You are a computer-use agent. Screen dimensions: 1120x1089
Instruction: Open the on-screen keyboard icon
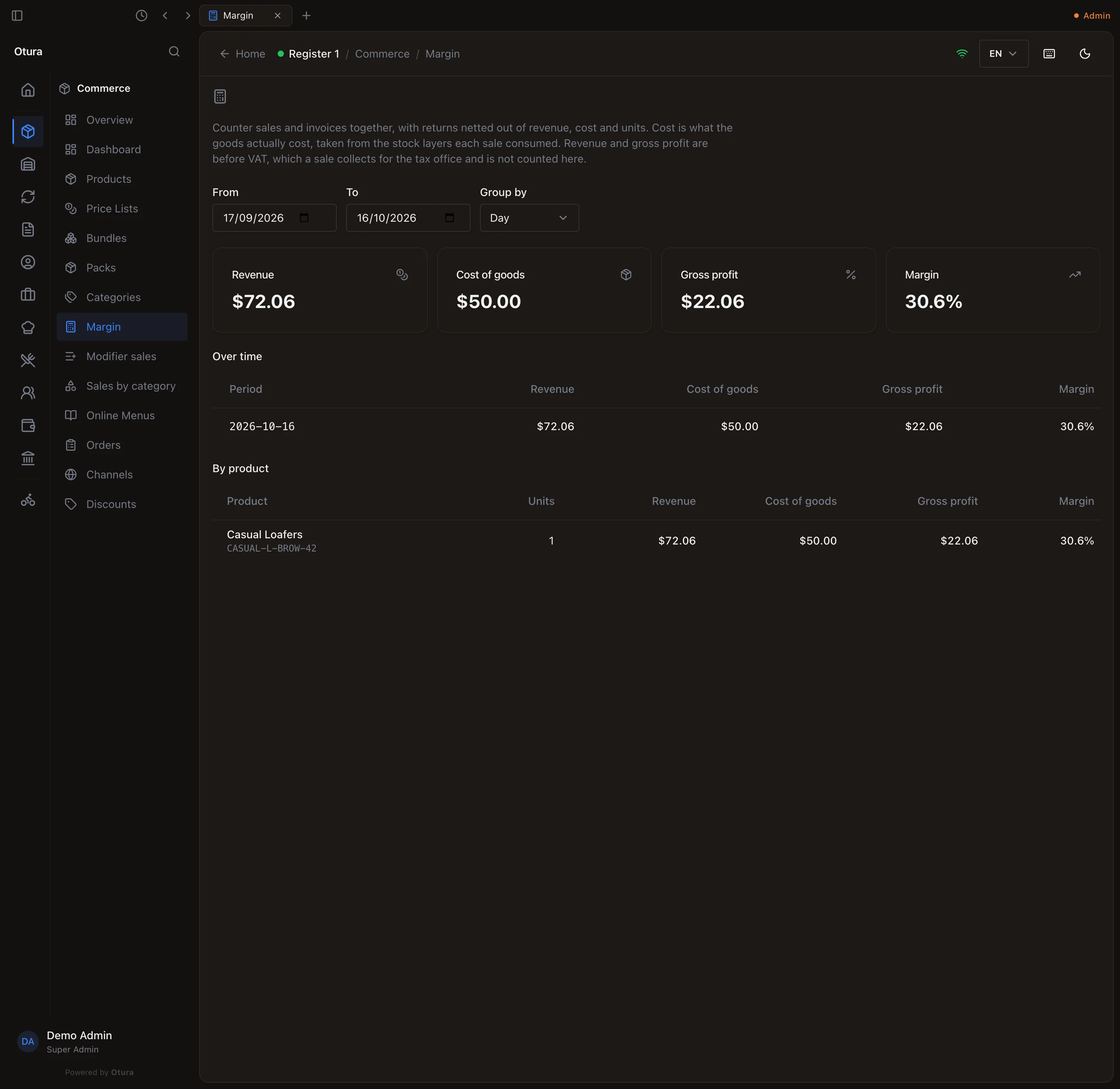(x=1048, y=54)
